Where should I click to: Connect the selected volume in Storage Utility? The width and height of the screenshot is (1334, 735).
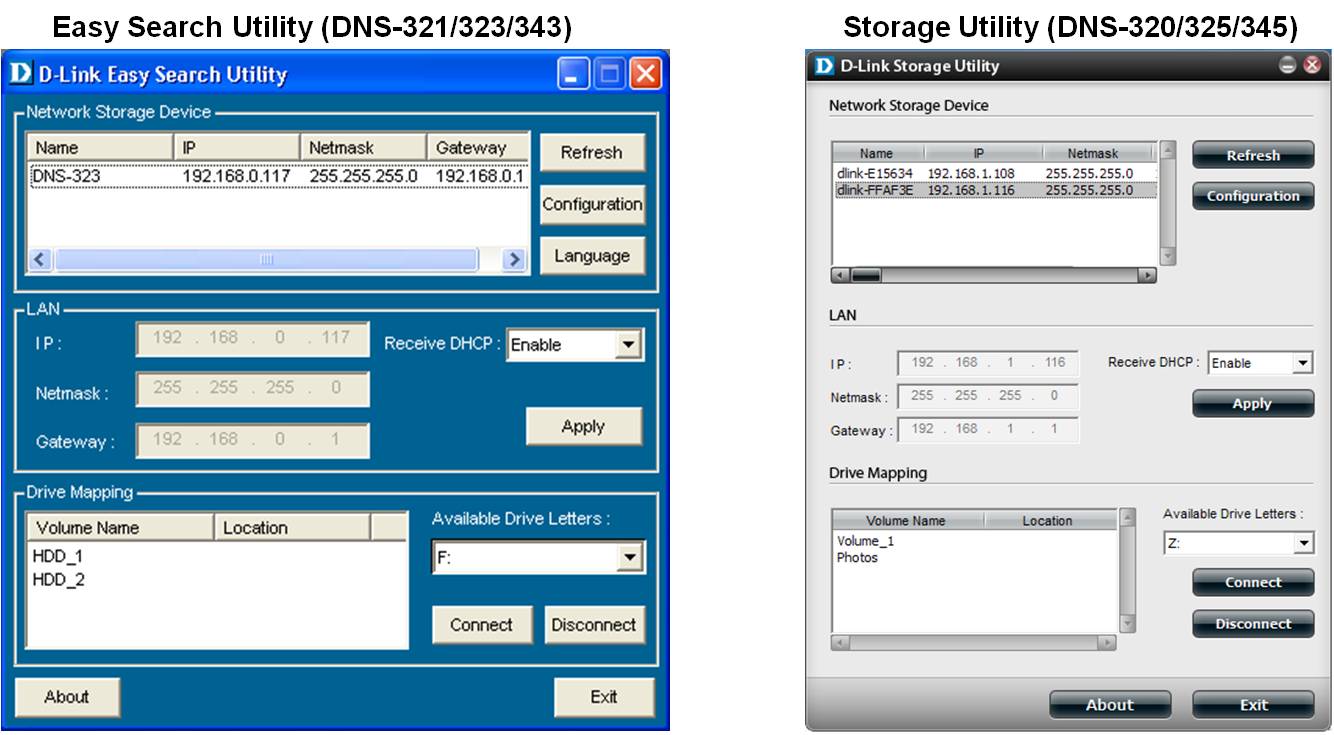point(1252,582)
